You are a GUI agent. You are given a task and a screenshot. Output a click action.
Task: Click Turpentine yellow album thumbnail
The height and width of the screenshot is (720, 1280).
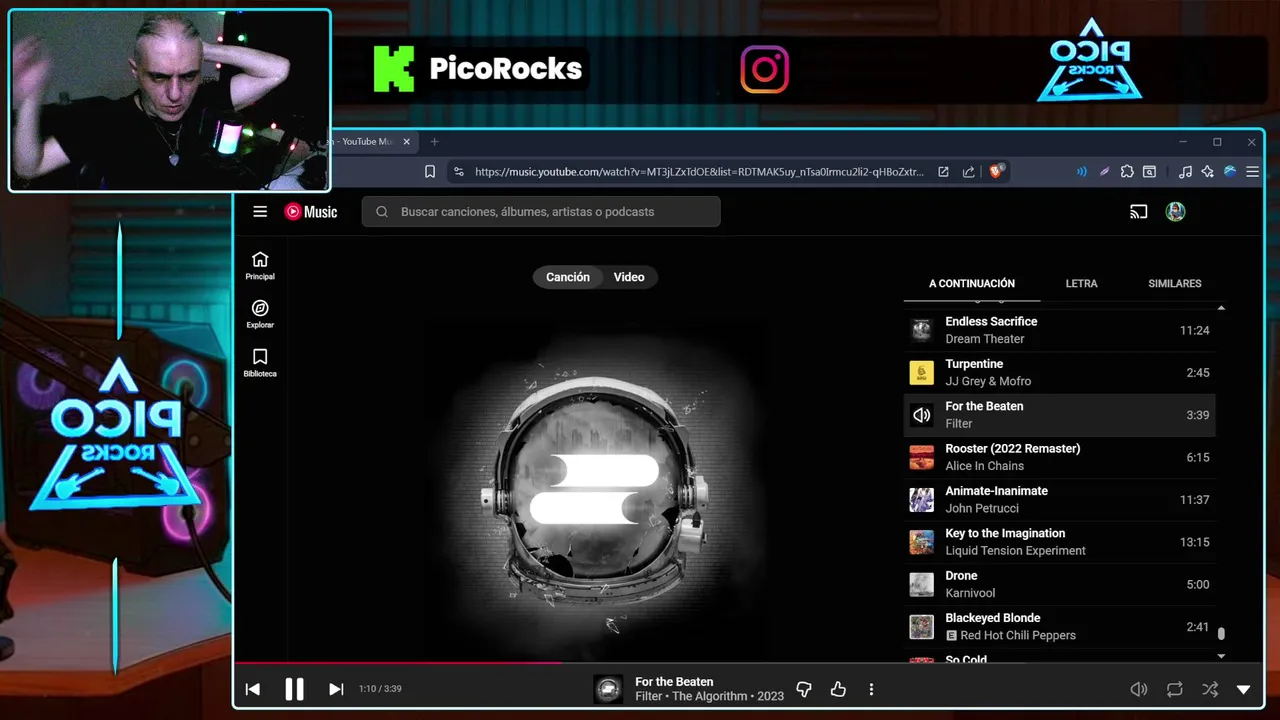(x=921, y=373)
